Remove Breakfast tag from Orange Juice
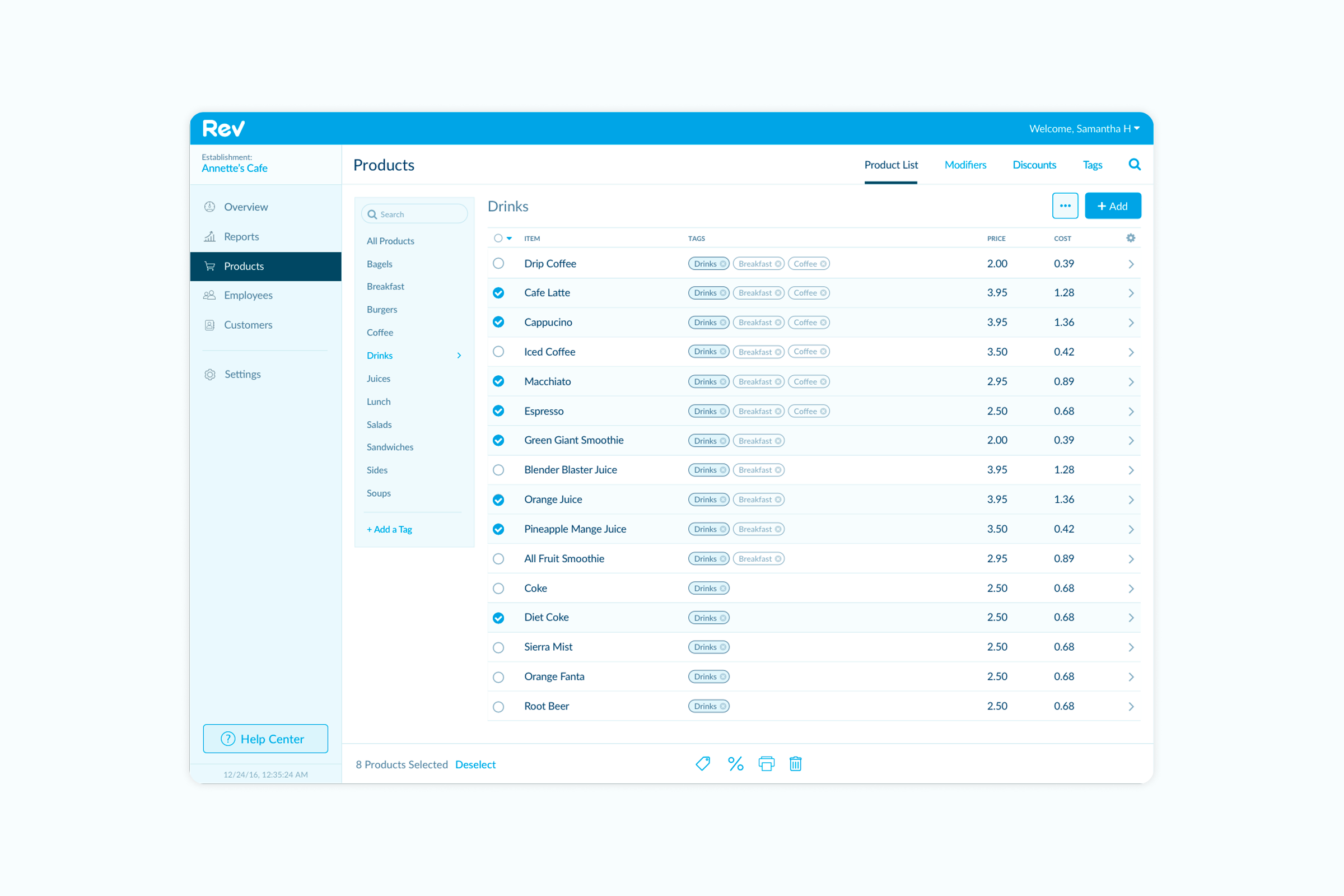Image resolution: width=1344 pixels, height=896 pixels. coord(778,500)
